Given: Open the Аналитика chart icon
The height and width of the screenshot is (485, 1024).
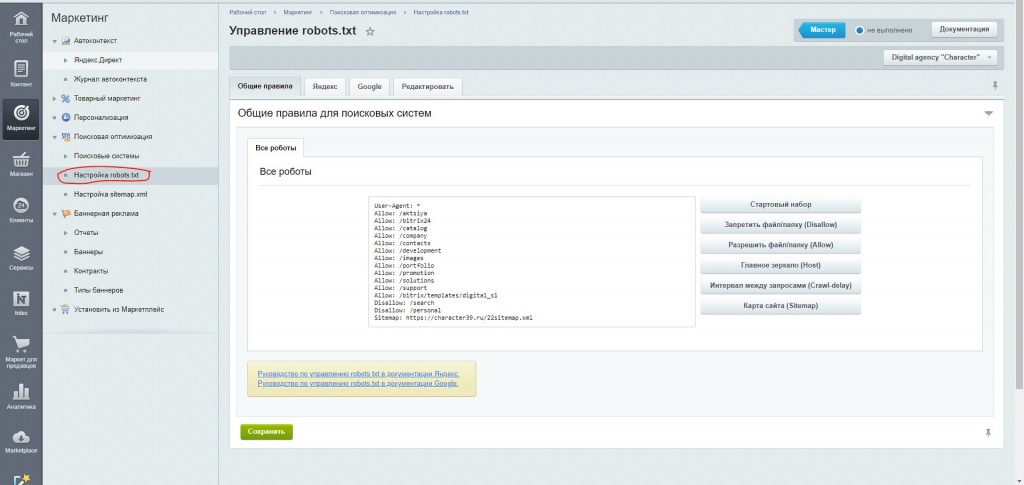Looking at the screenshot, I should point(20,396).
